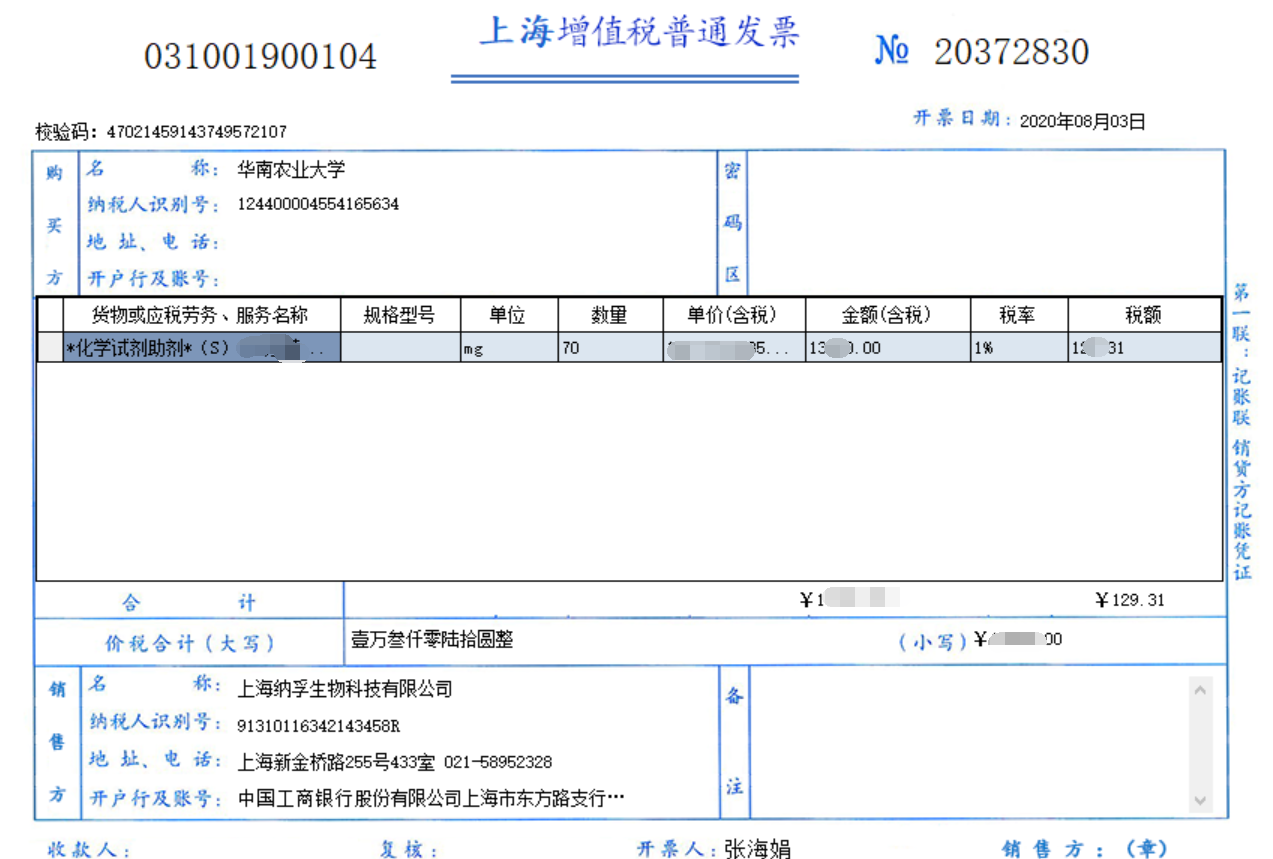The width and height of the screenshot is (1273, 859).
Task: Click the empty specification cell in the item row
Action: click(x=400, y=348)
